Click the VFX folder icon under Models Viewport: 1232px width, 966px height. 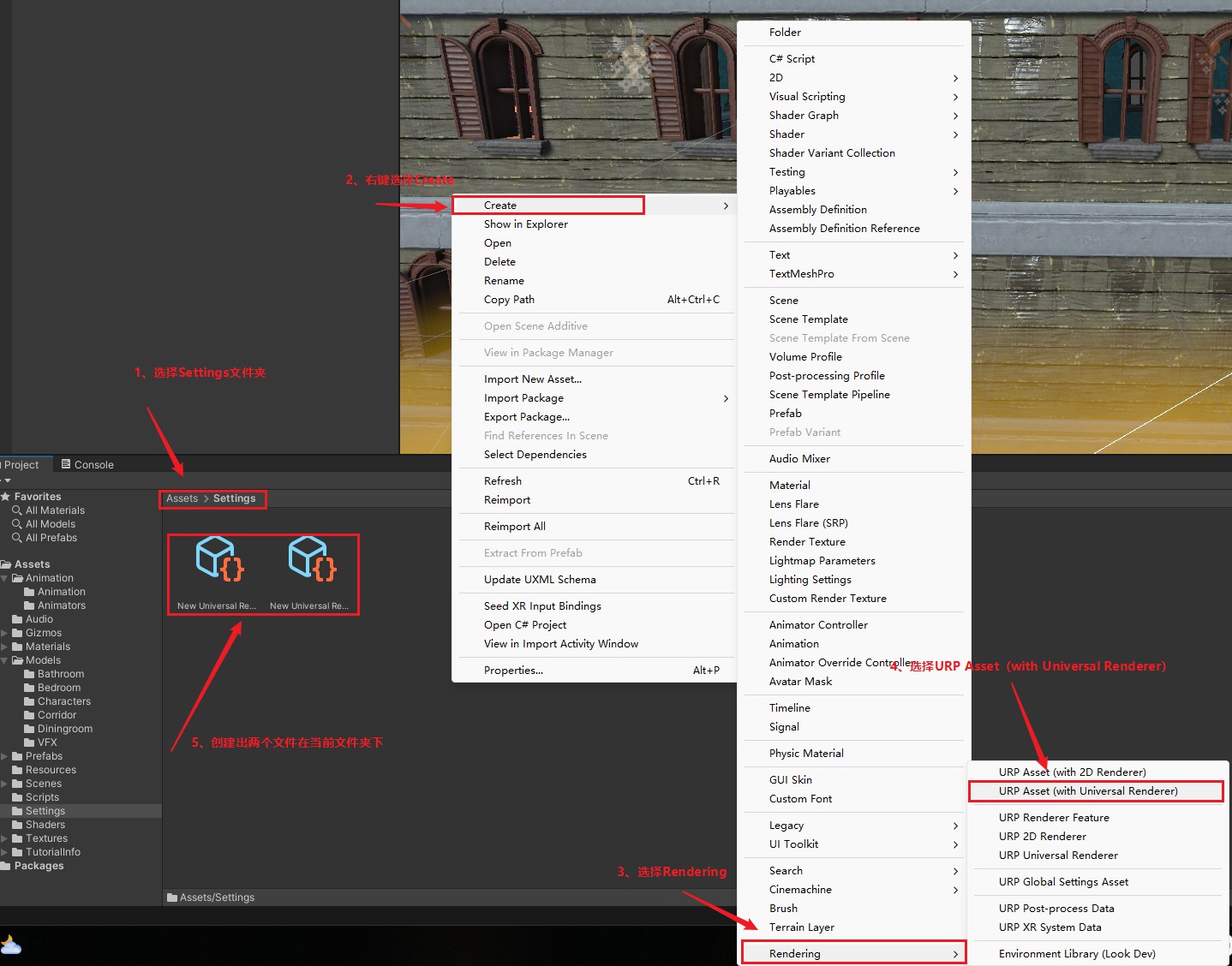29,742
